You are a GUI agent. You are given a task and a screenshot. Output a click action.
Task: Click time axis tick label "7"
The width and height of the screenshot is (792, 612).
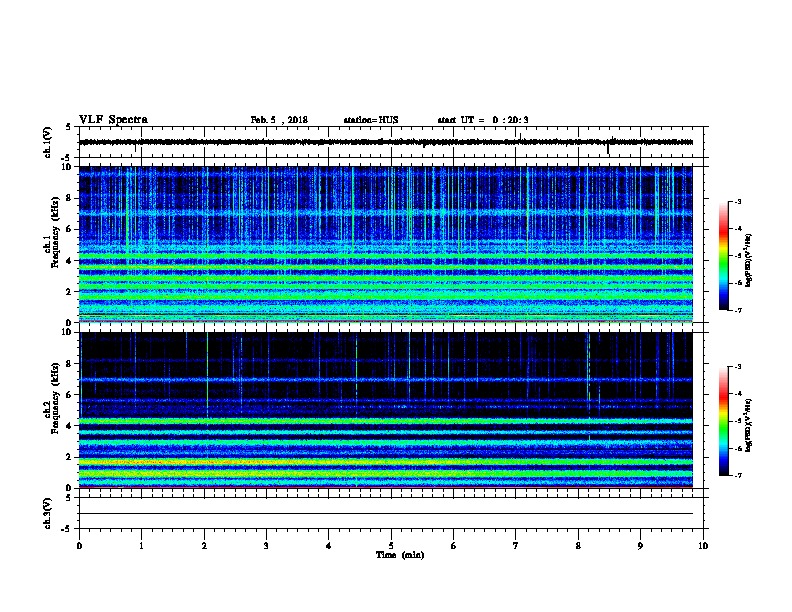(x=516, y=545)
